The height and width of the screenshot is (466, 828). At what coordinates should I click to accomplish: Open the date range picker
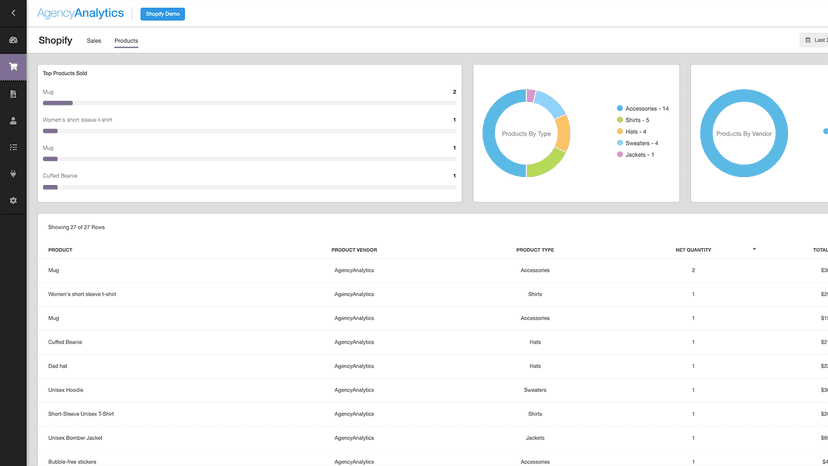point(814,40)
